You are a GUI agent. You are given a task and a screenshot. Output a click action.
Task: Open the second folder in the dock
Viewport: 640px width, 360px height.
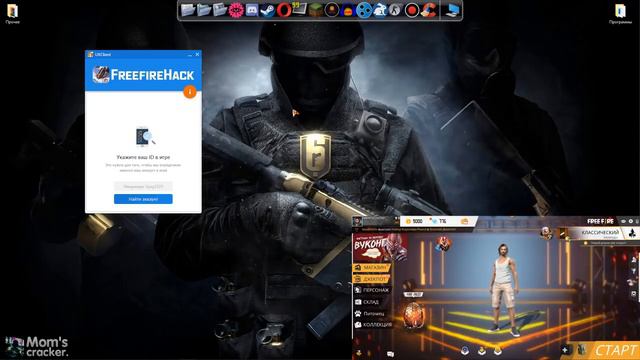[204, 10]
